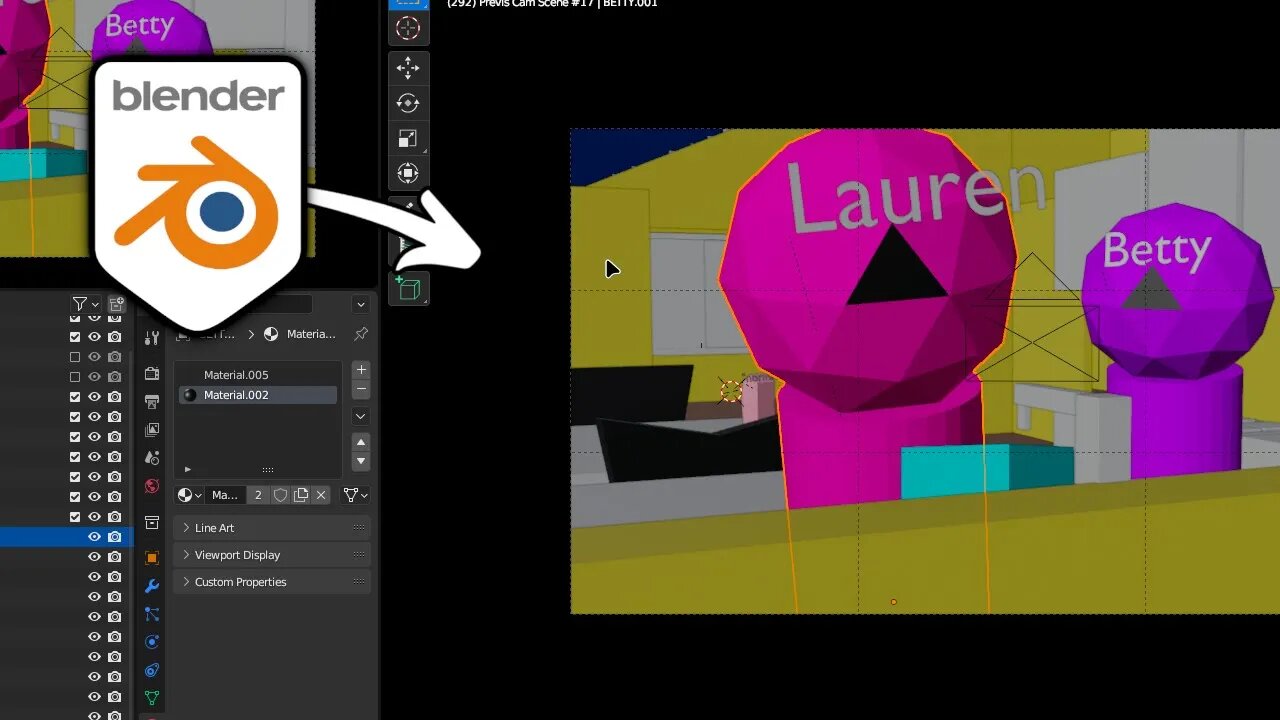
Task: Unlink material with the X button
Action: pos(321,495)
